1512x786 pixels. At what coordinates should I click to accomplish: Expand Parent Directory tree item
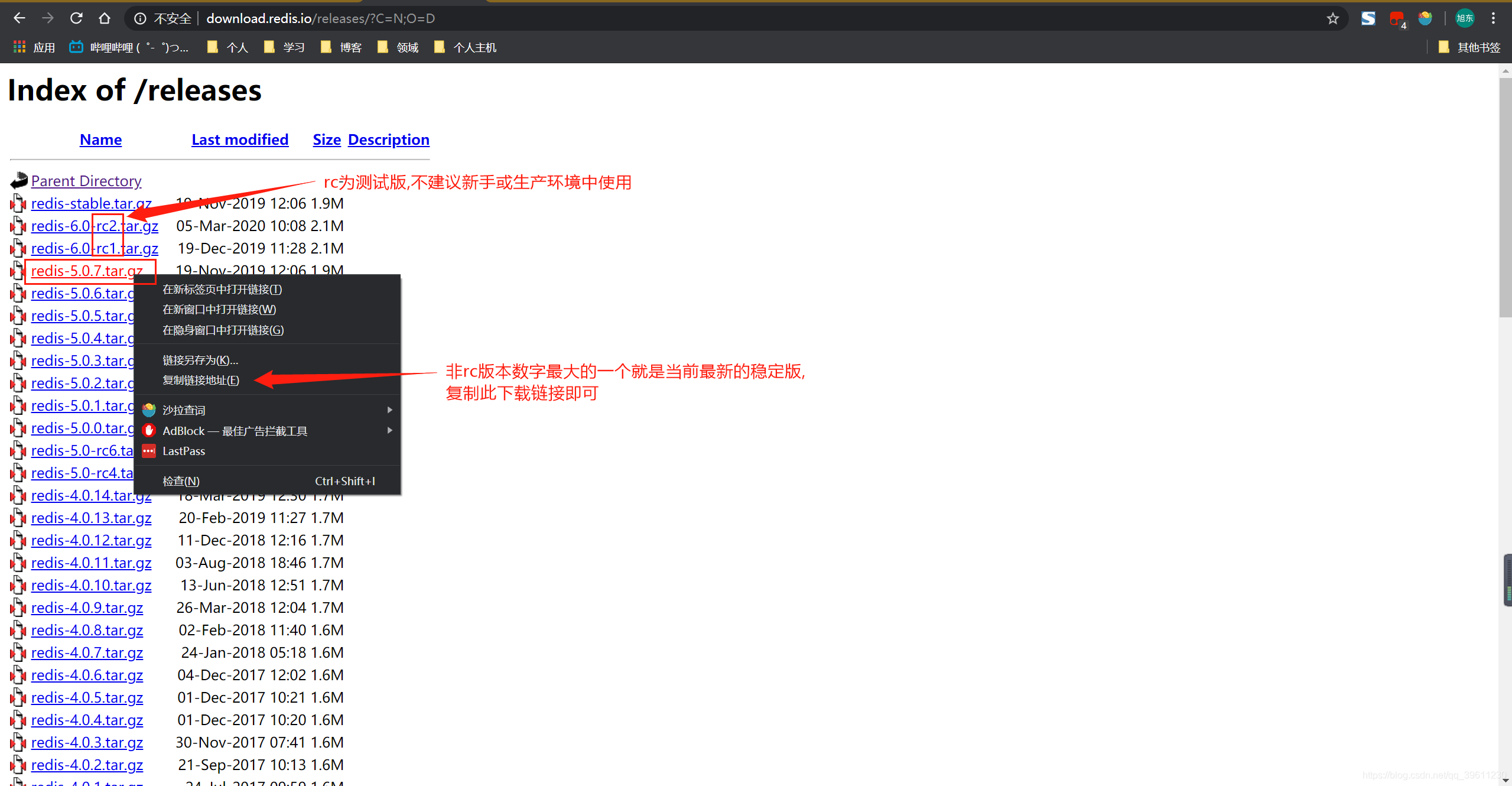(86, 180)
